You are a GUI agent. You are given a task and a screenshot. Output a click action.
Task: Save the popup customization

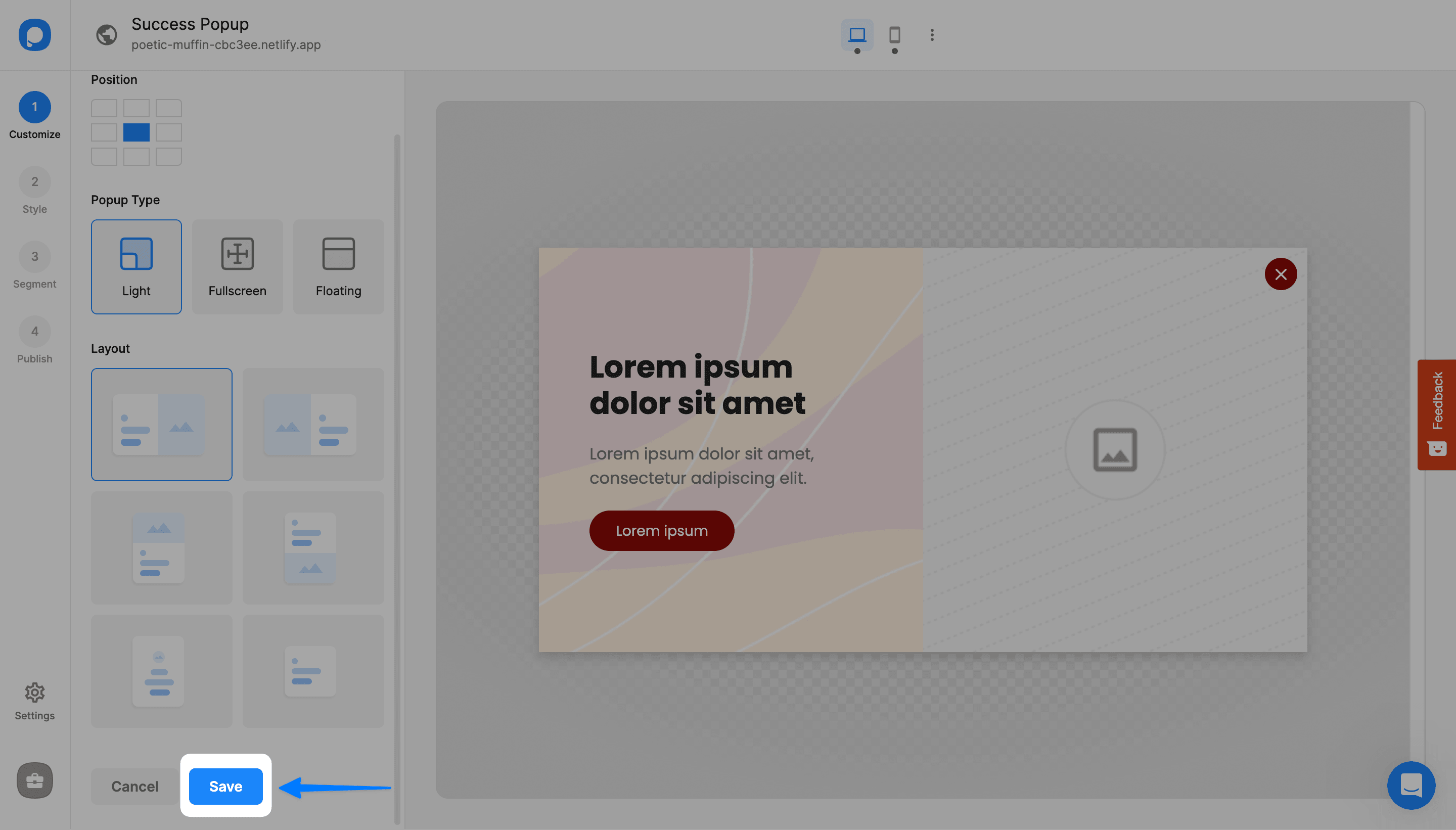225,786
